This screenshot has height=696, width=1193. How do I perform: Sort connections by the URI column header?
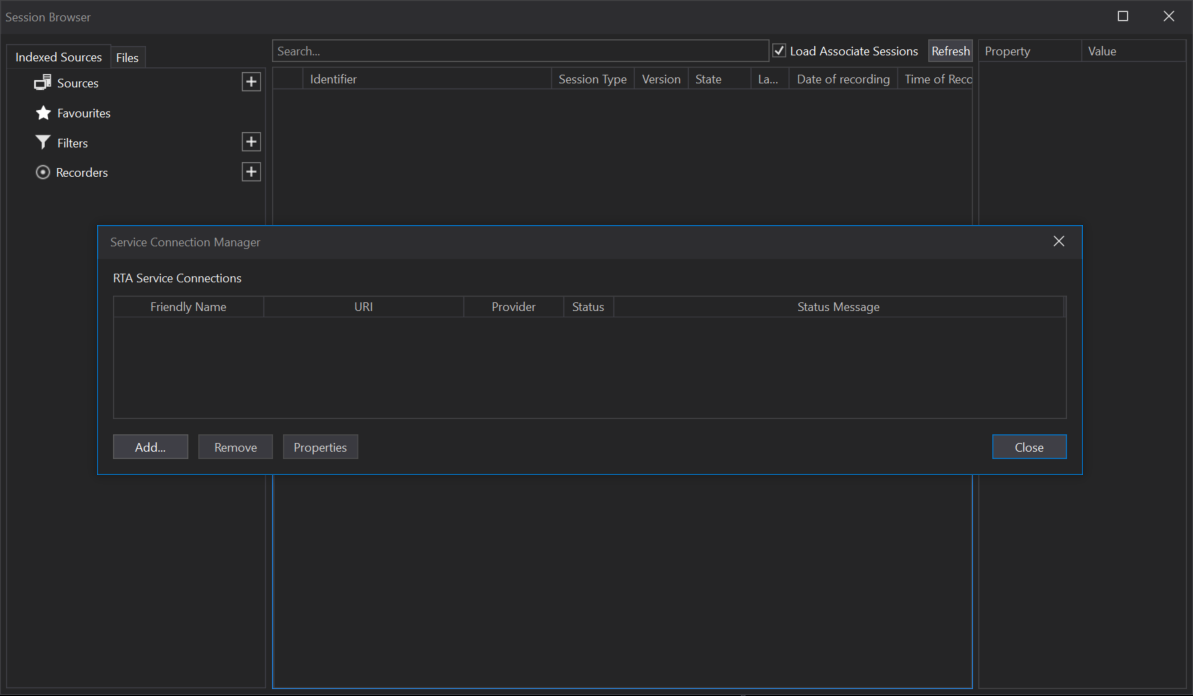(x=363, y=306)
